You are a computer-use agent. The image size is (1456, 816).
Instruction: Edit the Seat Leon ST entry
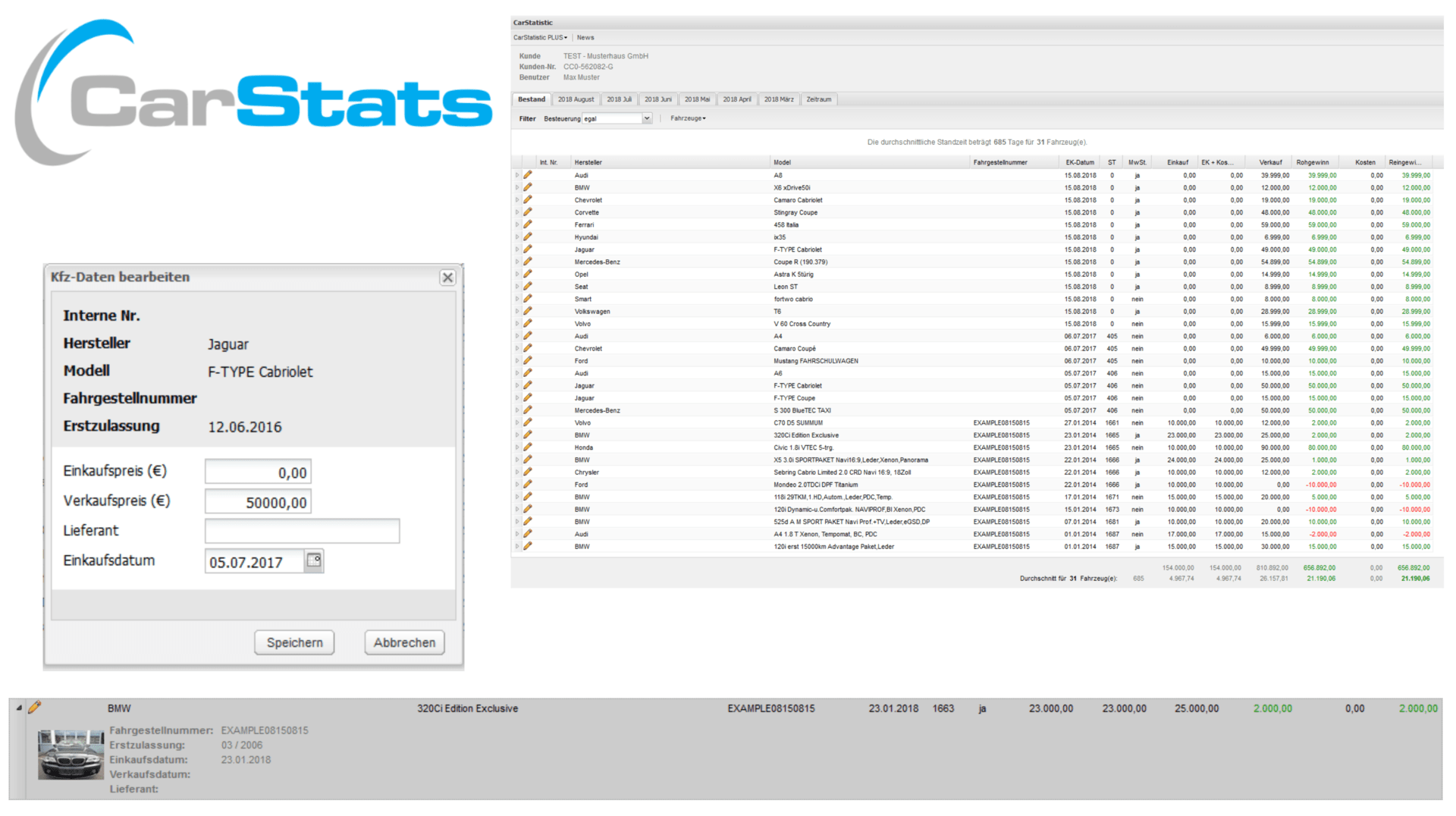[x=528, y=287]
